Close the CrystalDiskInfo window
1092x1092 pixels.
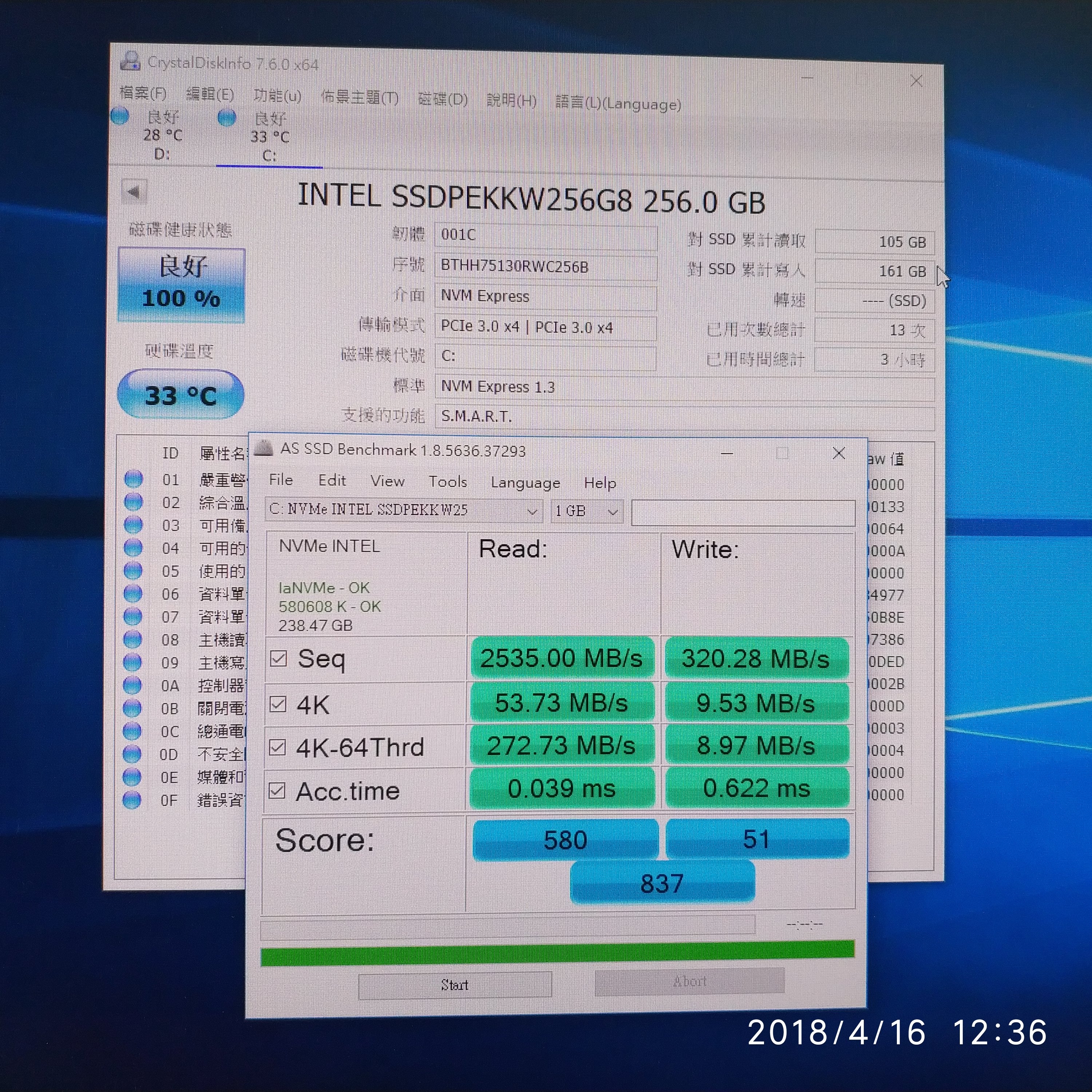[x=916, y=82]
